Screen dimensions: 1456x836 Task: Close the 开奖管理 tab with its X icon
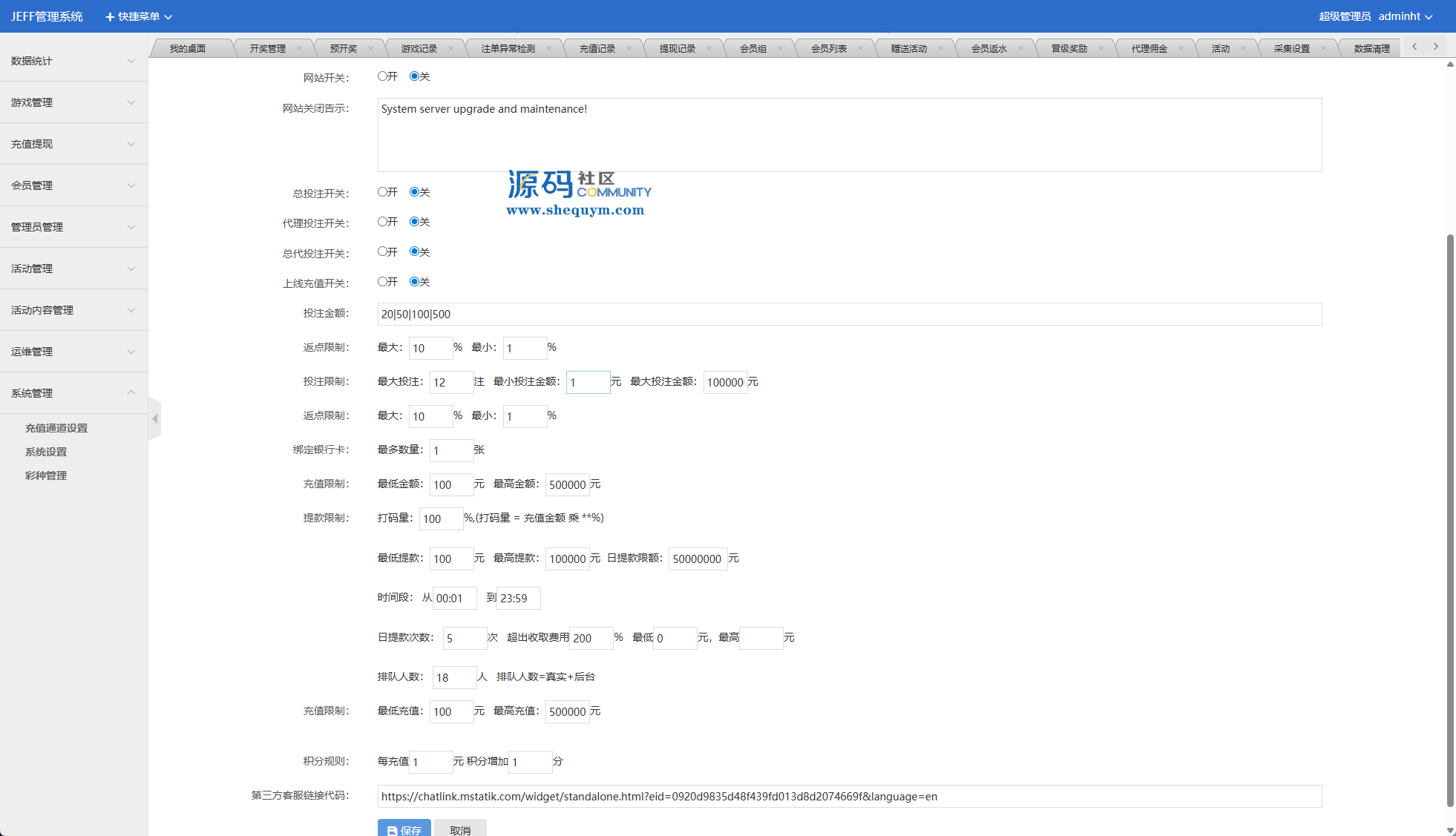pyautogui.click(x=299, y=49)
